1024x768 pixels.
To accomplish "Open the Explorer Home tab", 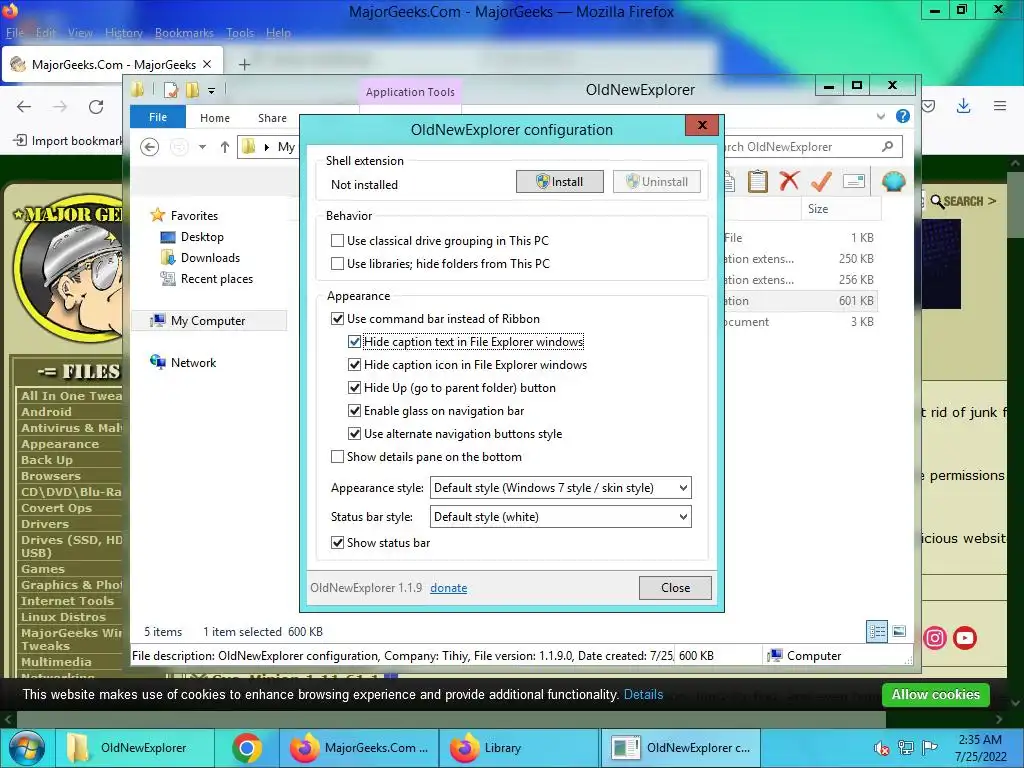I will point(215,118).
